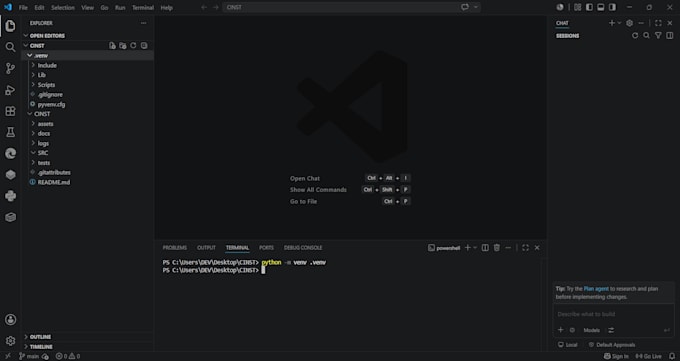The width and height of the screenshot is (680, 361).
Task: Toggle primary side bar visibility
Action: (589, 7)
